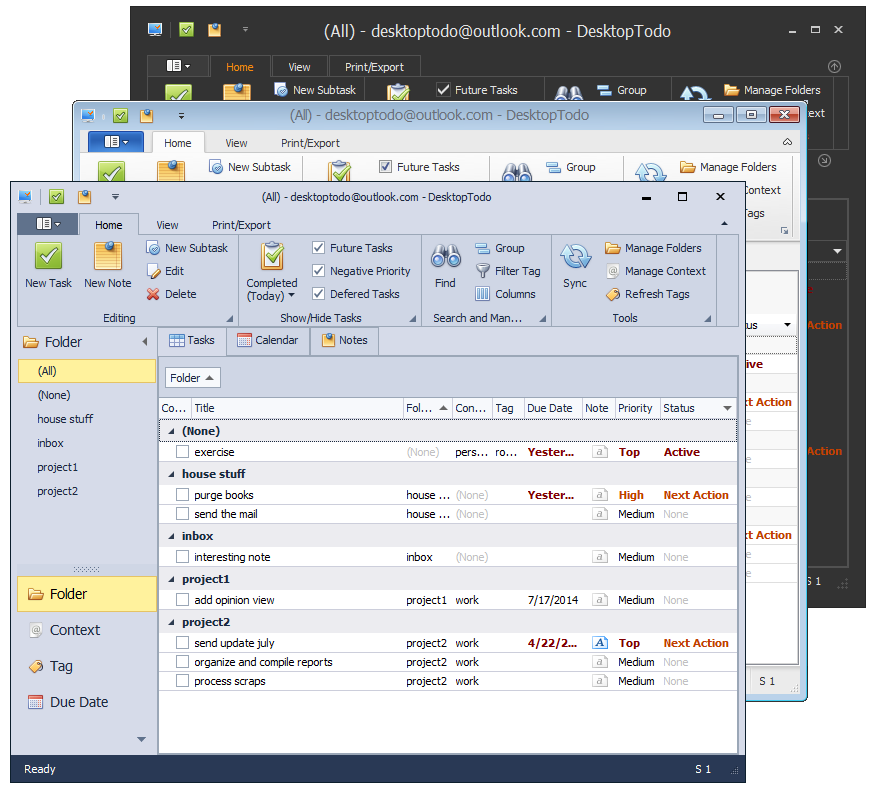
Task: Delete the selected task with red X
Action: 171,294
